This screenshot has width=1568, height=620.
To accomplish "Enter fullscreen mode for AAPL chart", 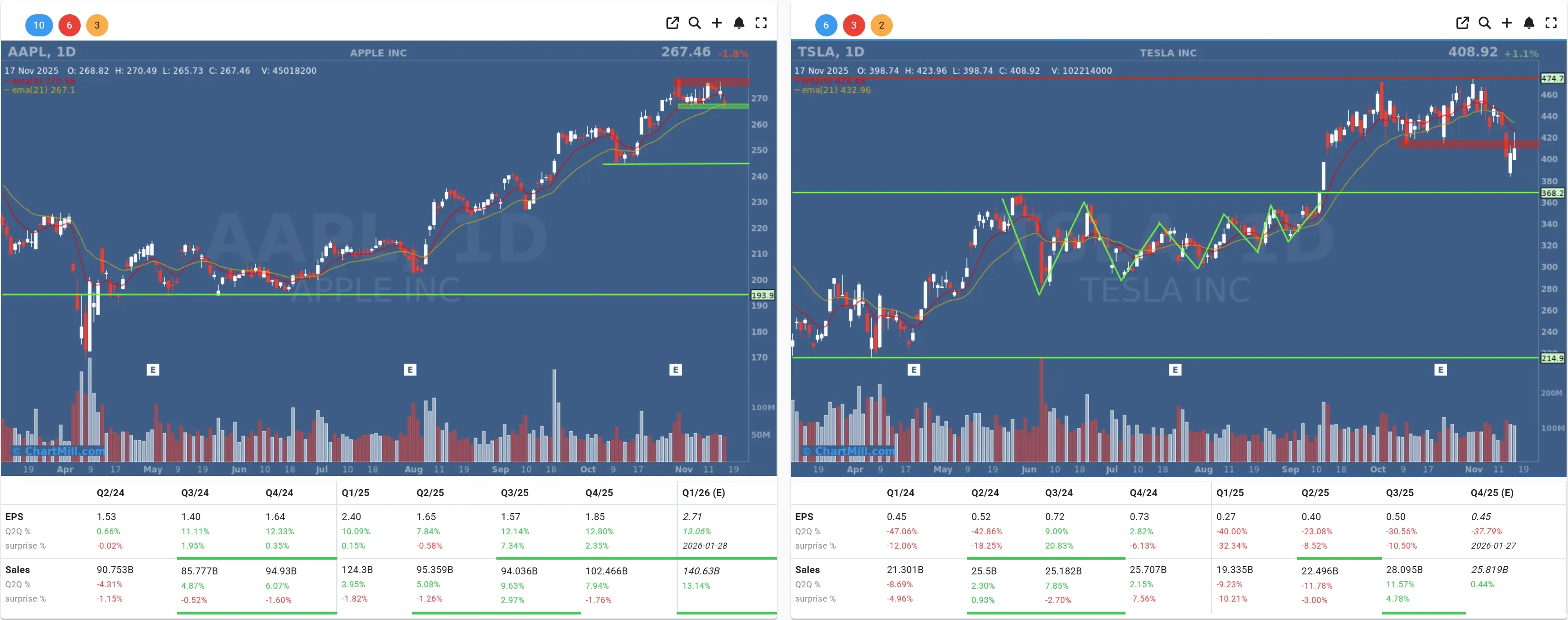I will click(761, 23).
